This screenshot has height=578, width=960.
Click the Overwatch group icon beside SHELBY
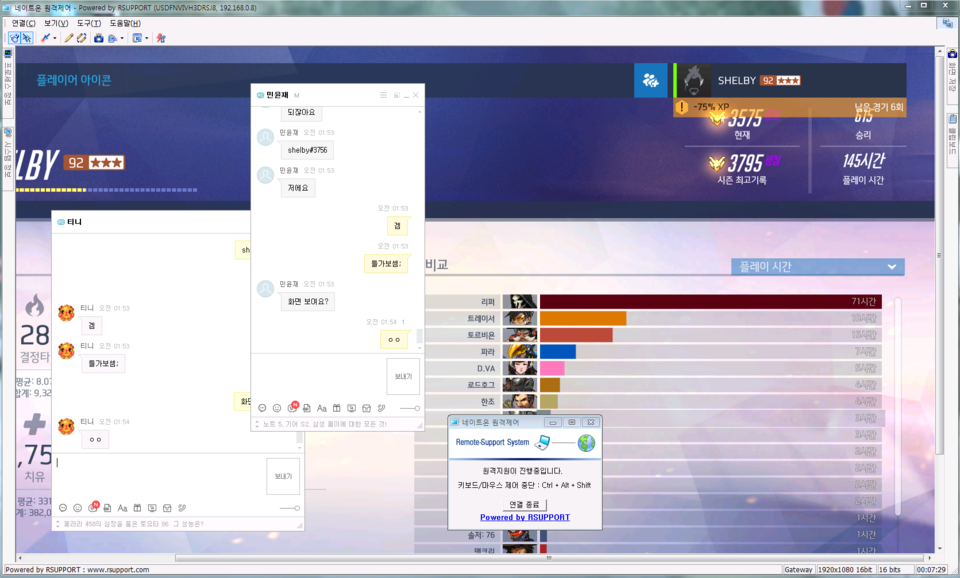click(x=650, y=80)
